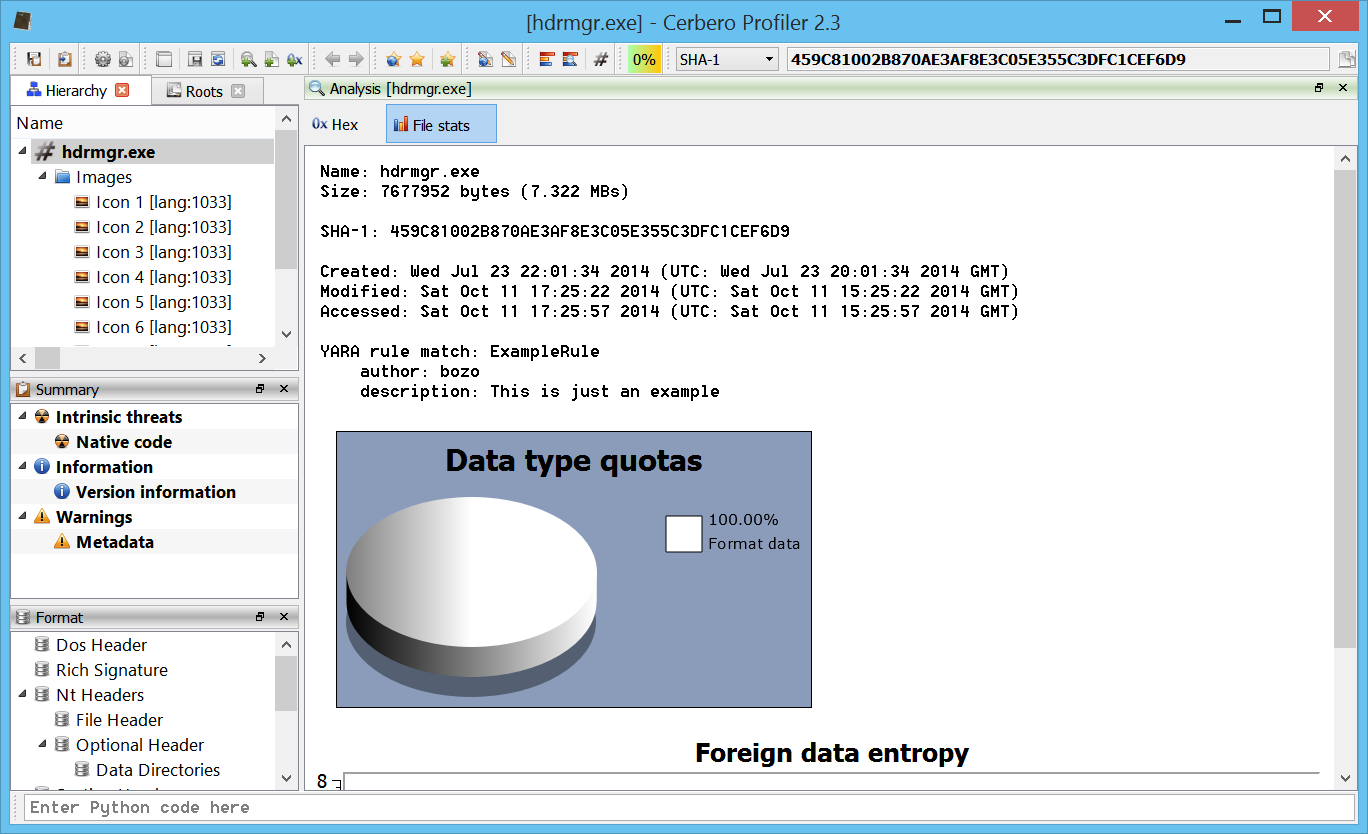Viewport: 1368px width, 834px height.
Task: Select Icon 2 [lang:1033]
Action: (164, 227)
